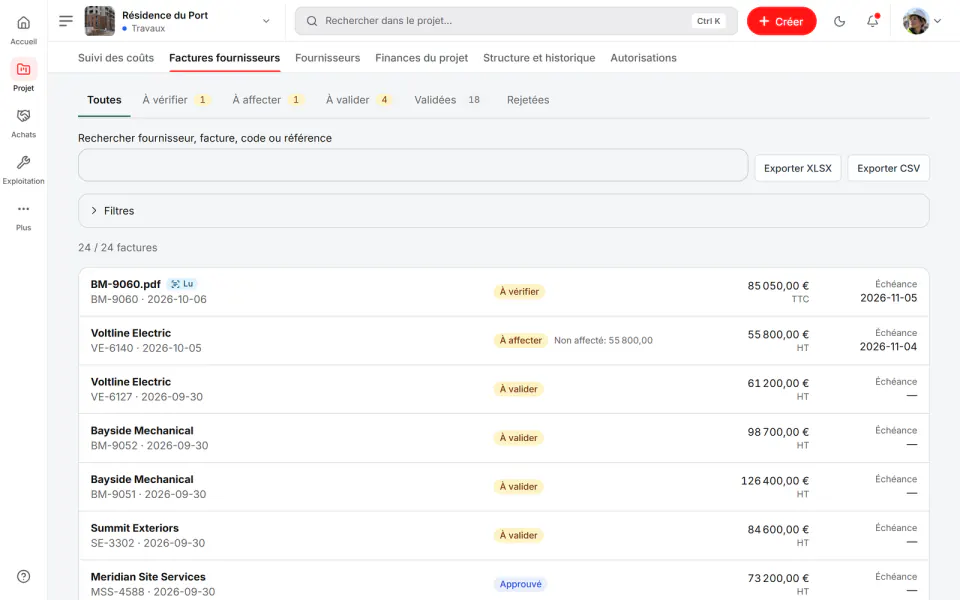Show the Validées invoices
960x600 pixels.
pyautogui.click(x=447, y=100)
